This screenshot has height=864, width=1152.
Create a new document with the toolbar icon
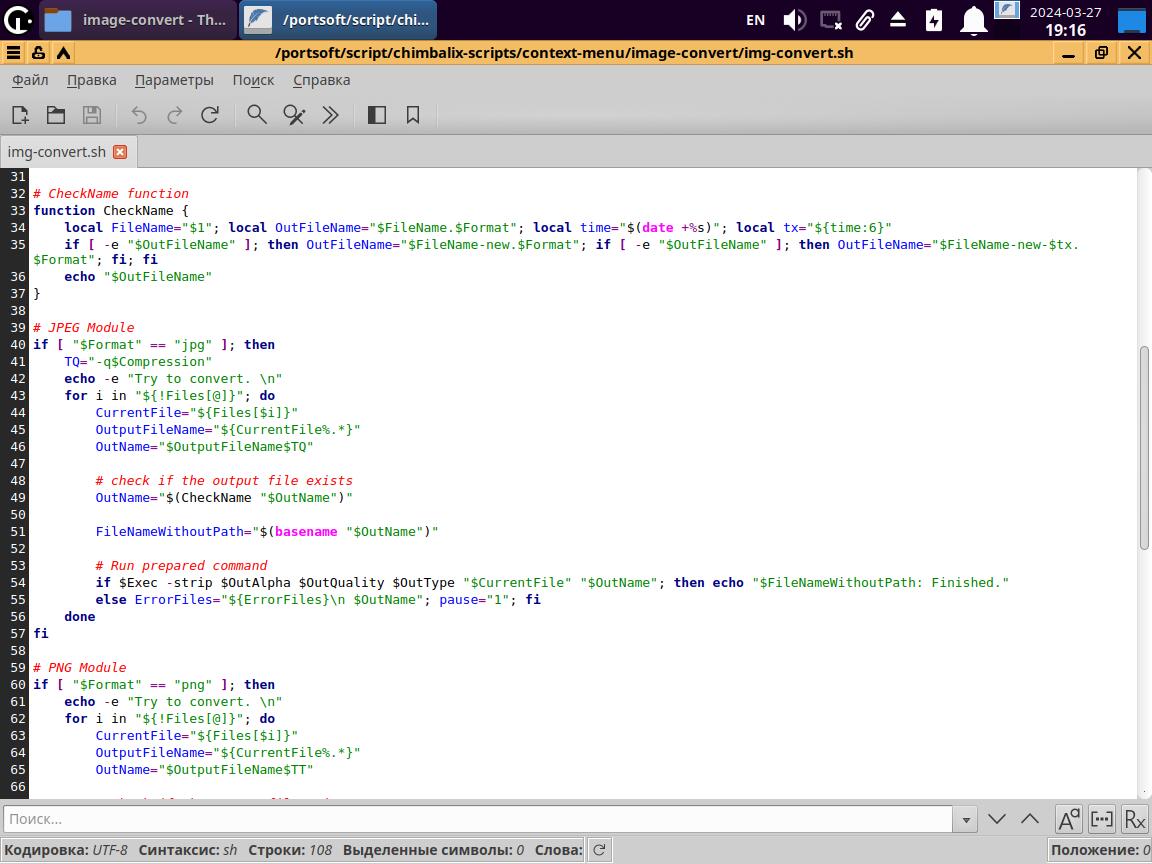pos(20,115)
